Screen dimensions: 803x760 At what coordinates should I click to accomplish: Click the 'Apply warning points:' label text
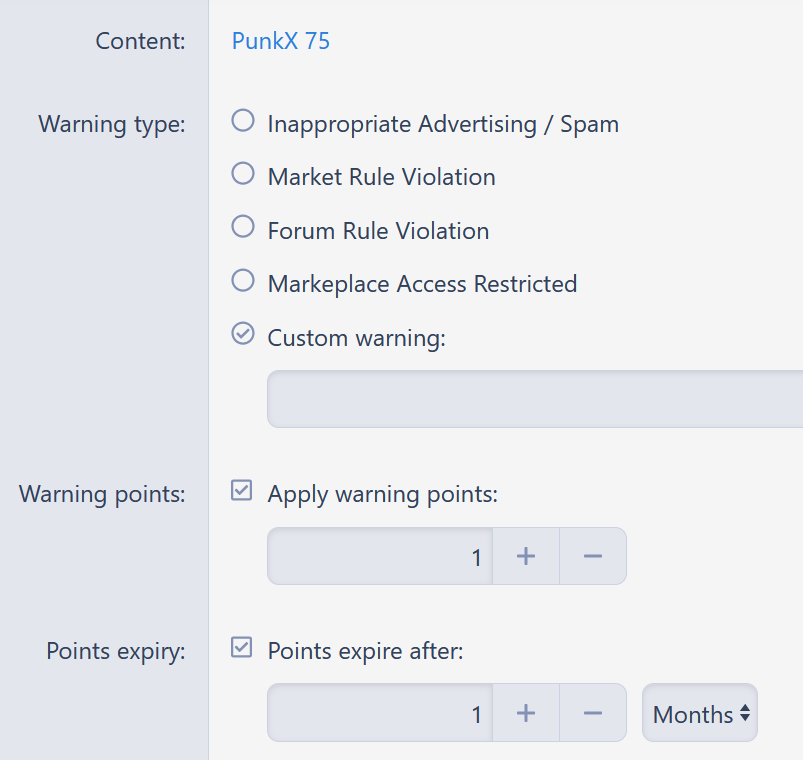383,495
